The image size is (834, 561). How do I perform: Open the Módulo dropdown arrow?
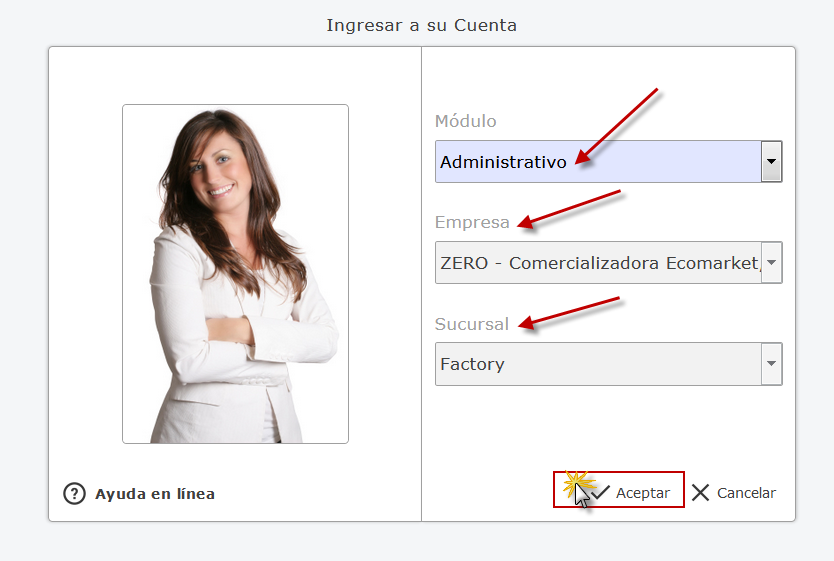click(x=771, y=161)
